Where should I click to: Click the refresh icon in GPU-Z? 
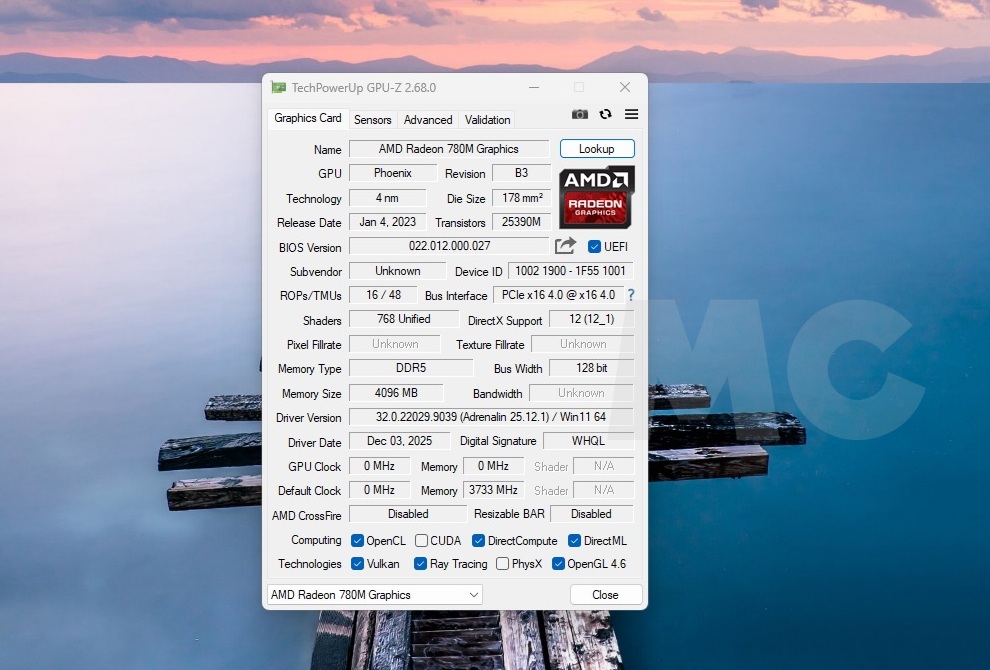[x=606, y=115]
